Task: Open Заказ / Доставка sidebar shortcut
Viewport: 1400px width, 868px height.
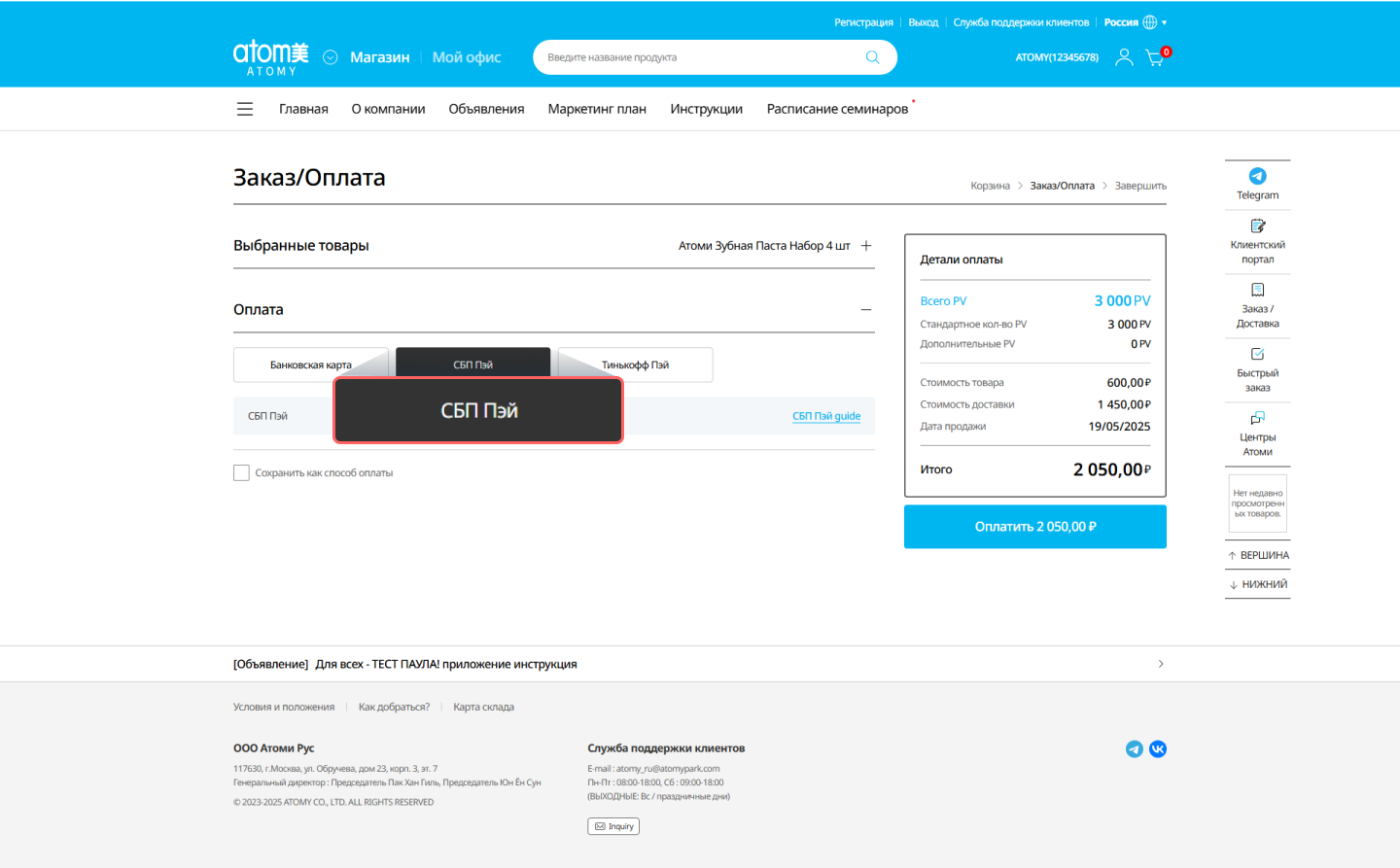Action: pos(1257,306)
